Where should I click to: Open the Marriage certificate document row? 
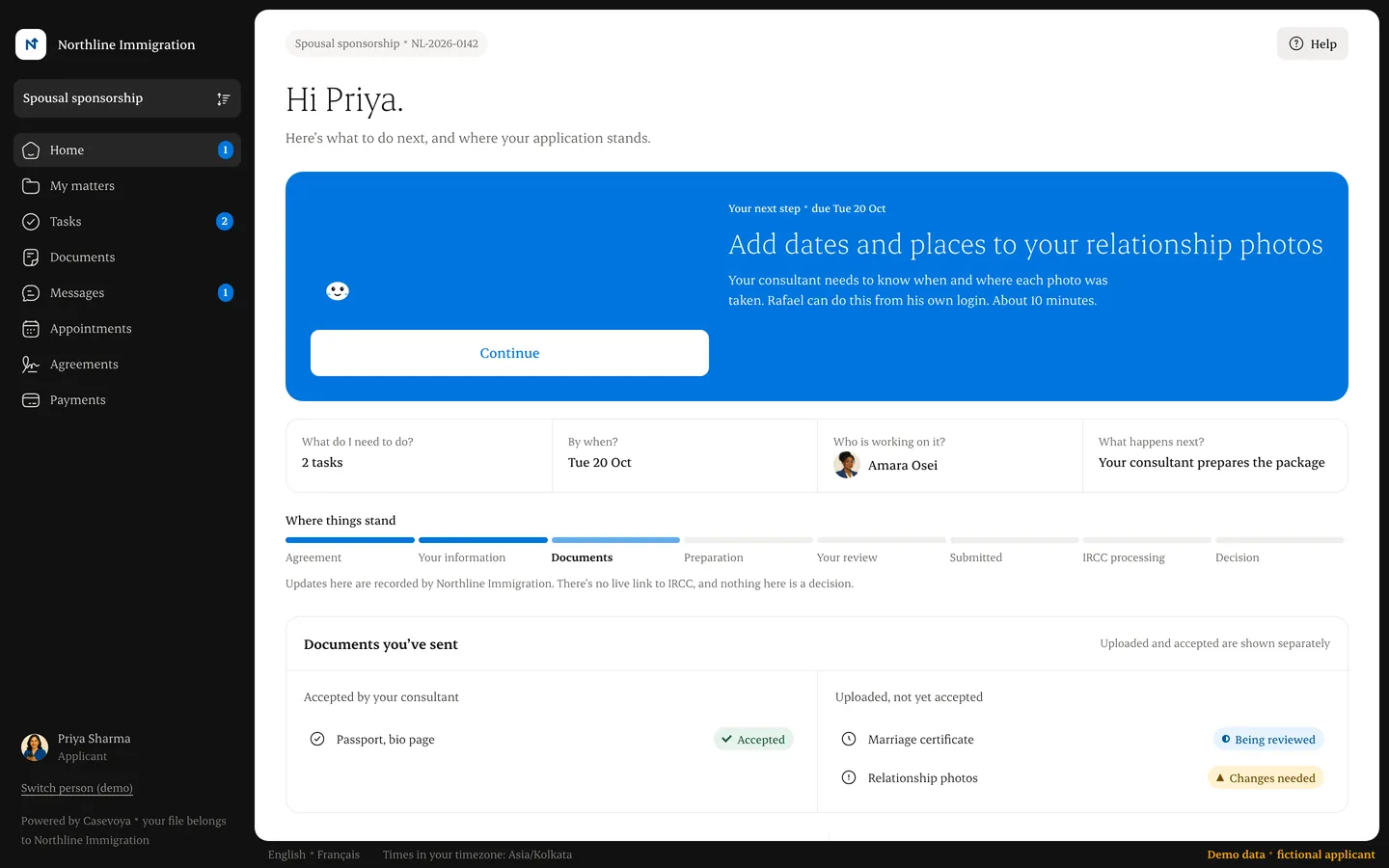point(1082,740)
